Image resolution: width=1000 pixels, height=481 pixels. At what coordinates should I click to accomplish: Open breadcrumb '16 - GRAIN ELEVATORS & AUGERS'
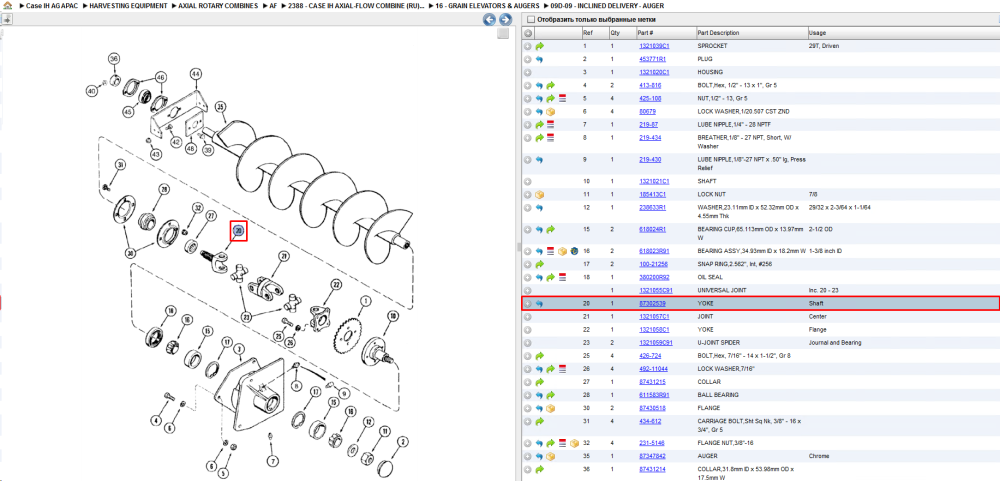point(488,5)
